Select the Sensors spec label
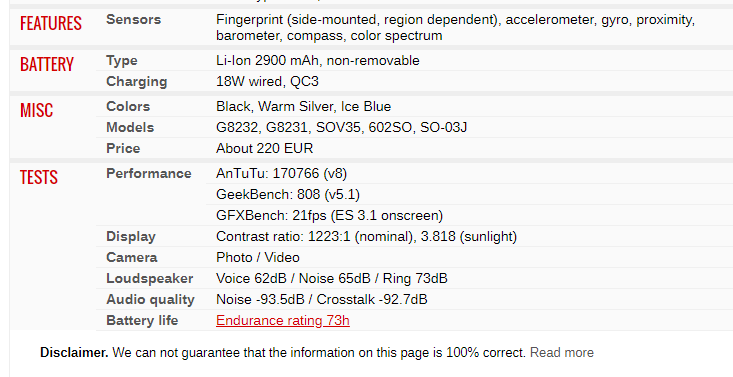 coord(133,20)
